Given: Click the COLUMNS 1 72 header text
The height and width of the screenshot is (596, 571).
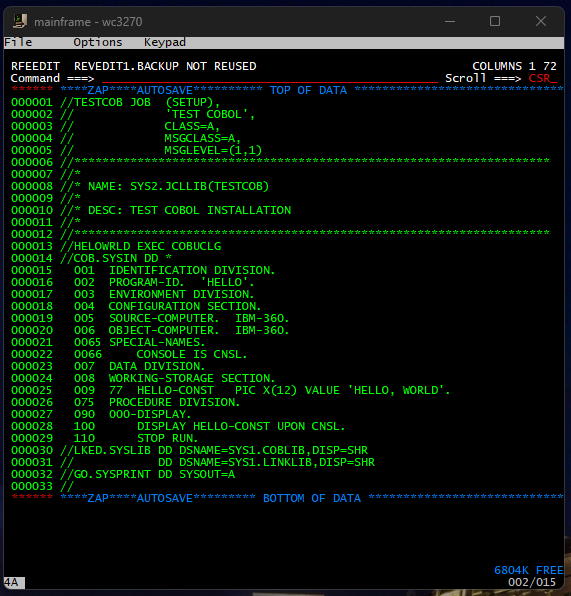Looking at the screenshot, I should pos(514,66).
